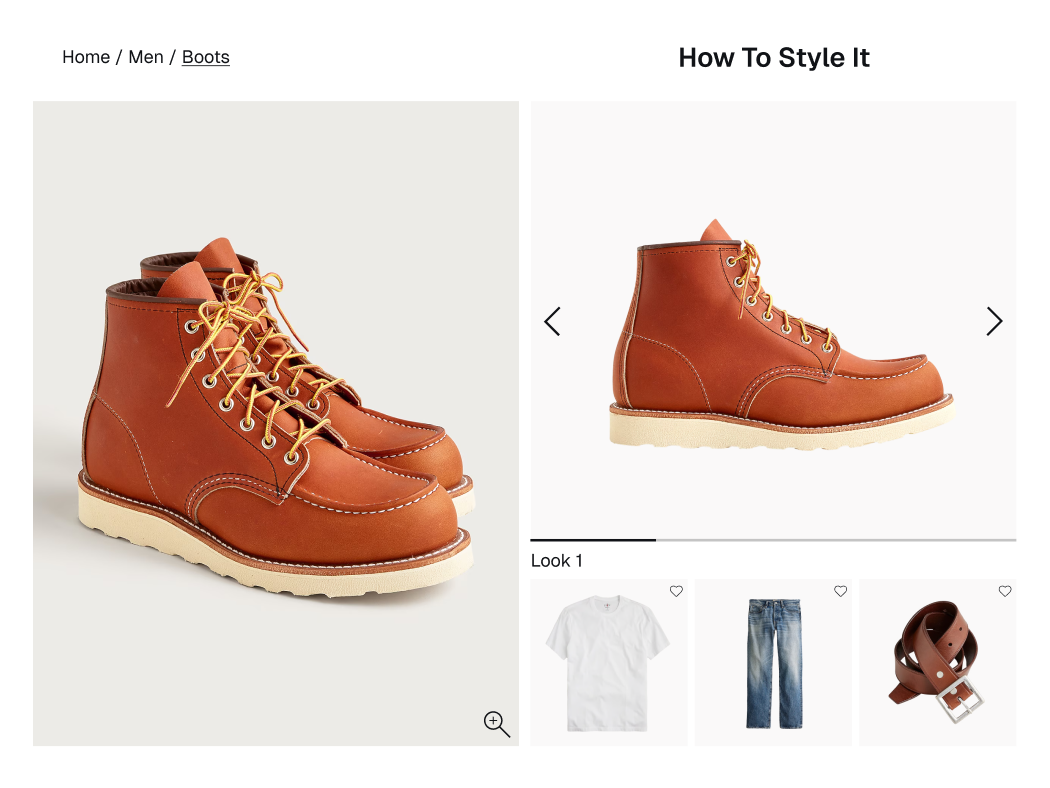
Task: Open the Home breadcrumb link
Action: 86,57
